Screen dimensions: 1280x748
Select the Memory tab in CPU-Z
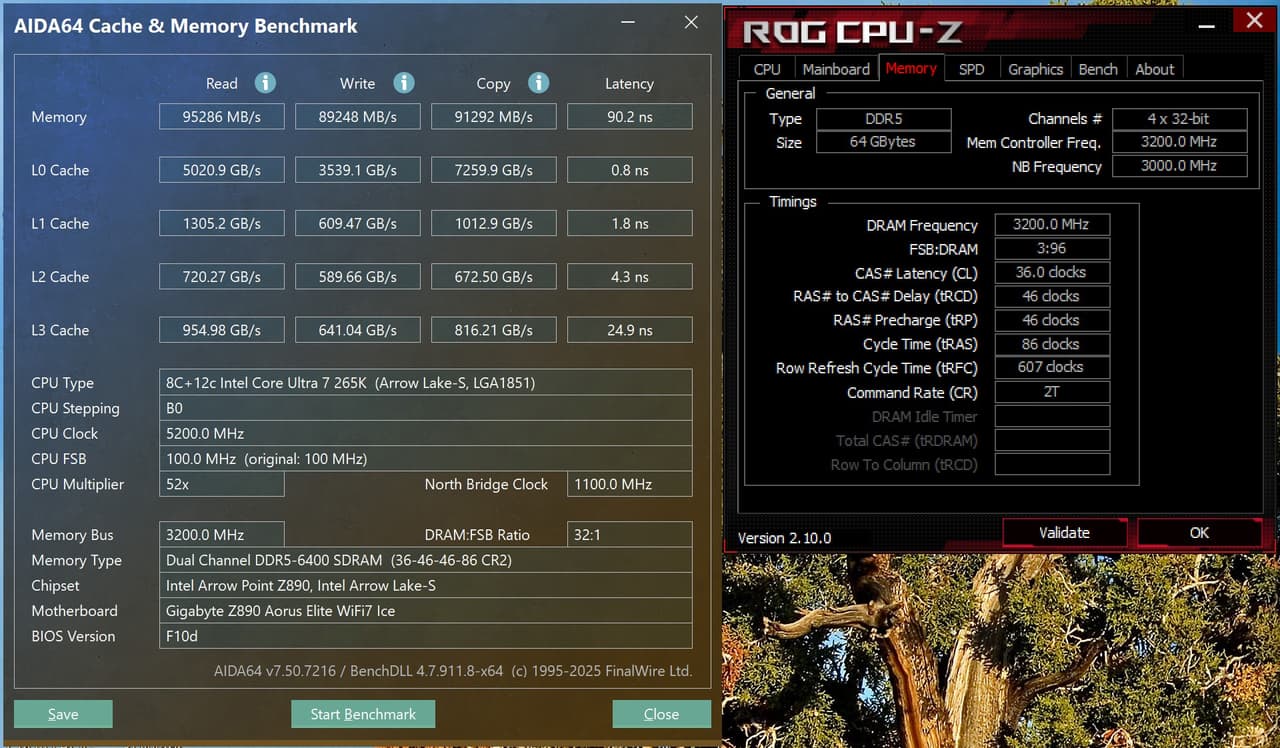(x=911, y=68)
